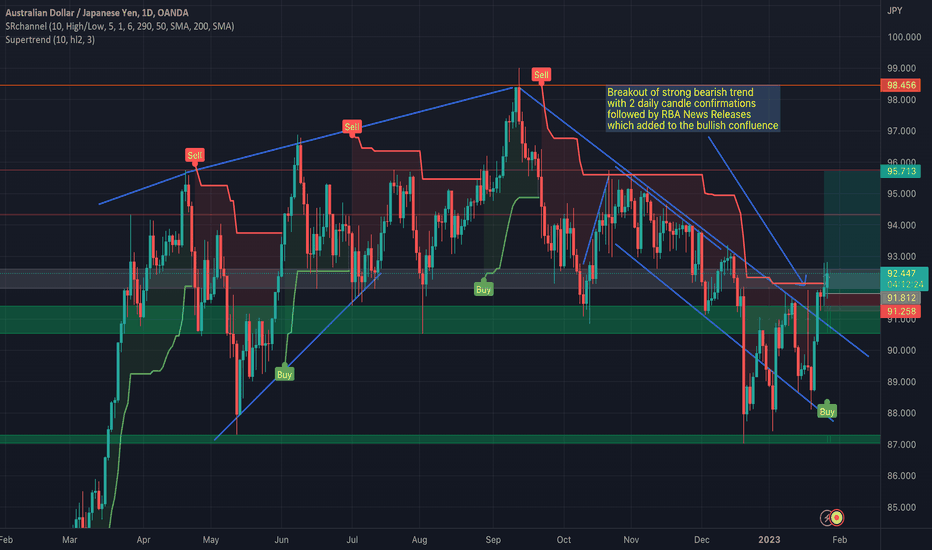Click the 85.000 price axis value
Screen dimensions: 932x550
[x=901, y=508]
